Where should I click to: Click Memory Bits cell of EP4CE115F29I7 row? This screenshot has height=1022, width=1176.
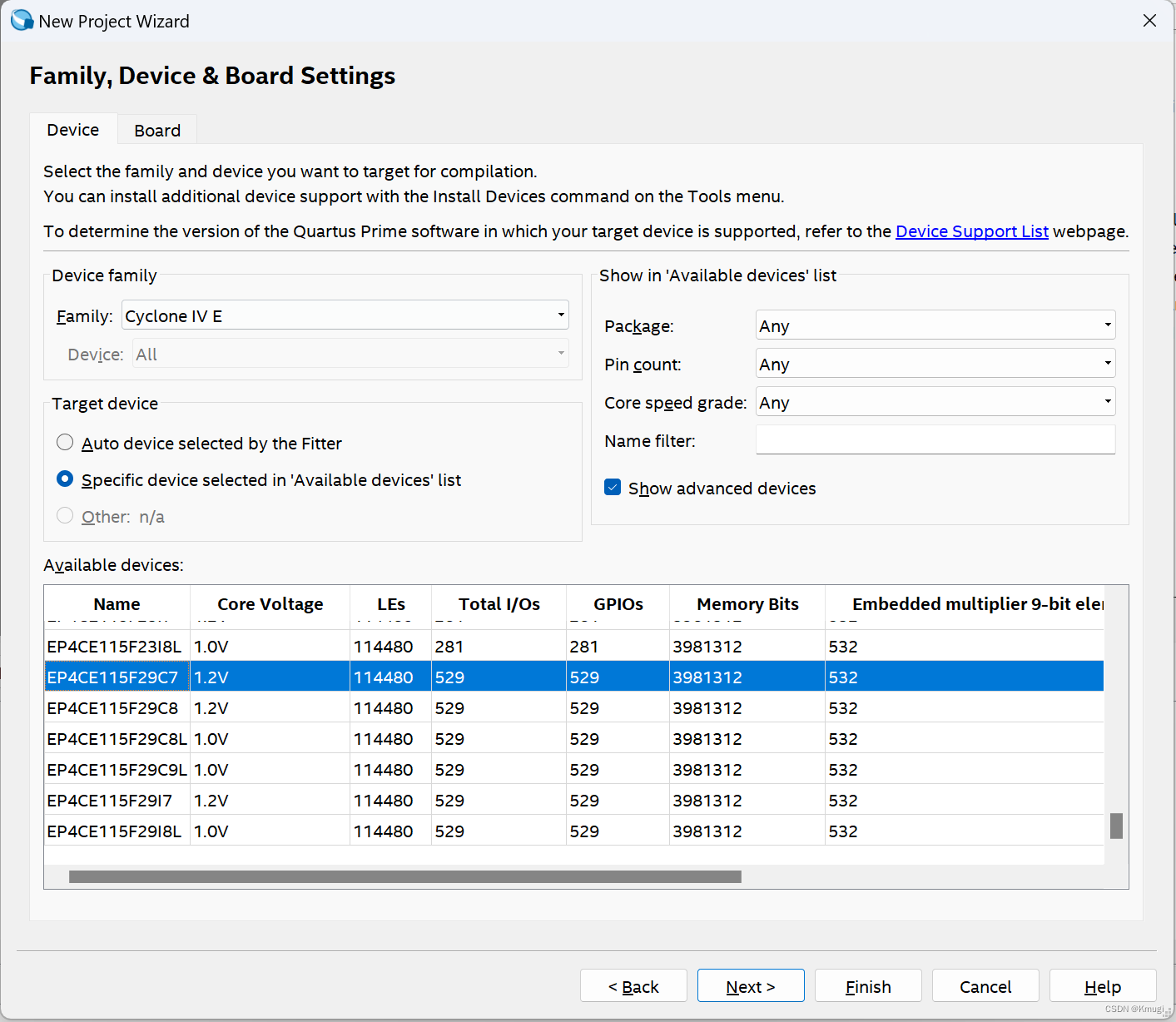(747, 801)
